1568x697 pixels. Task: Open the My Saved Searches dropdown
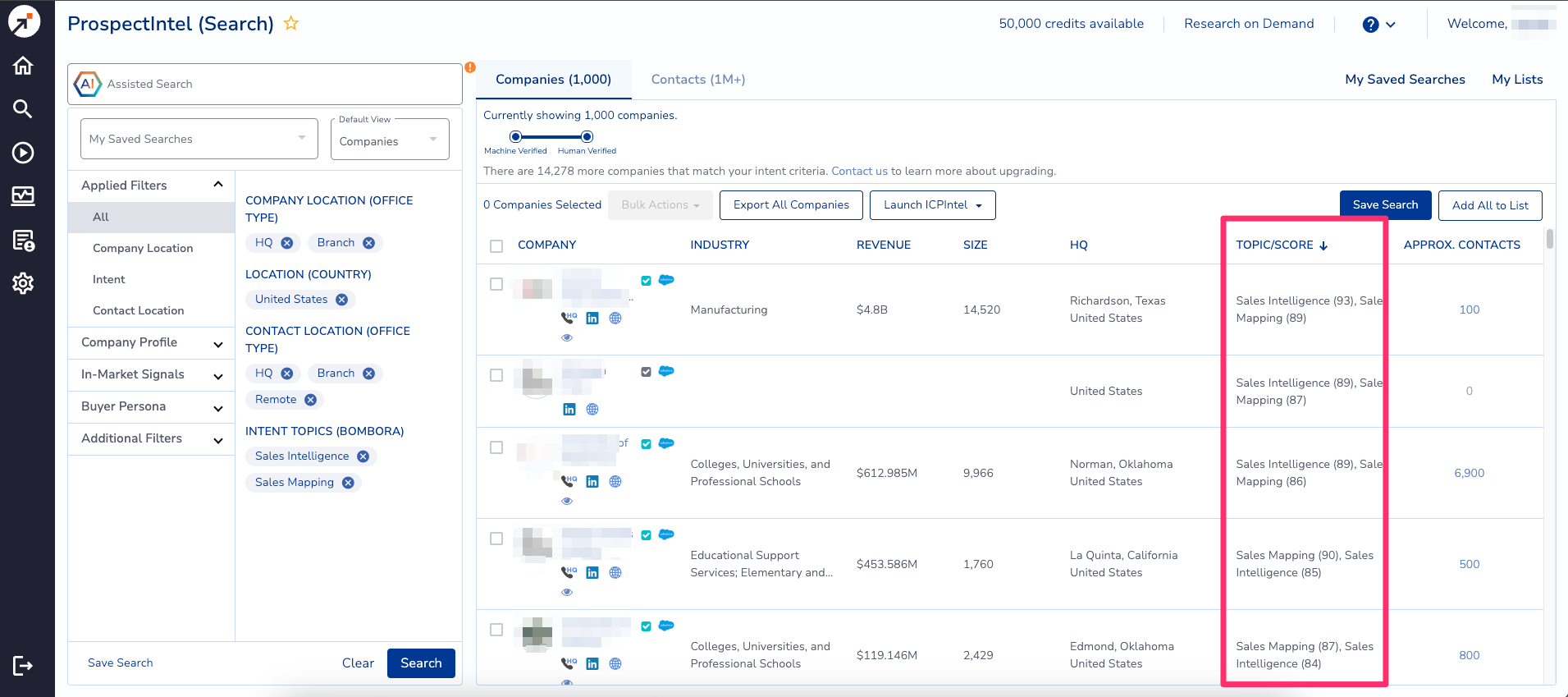[199, 139]
